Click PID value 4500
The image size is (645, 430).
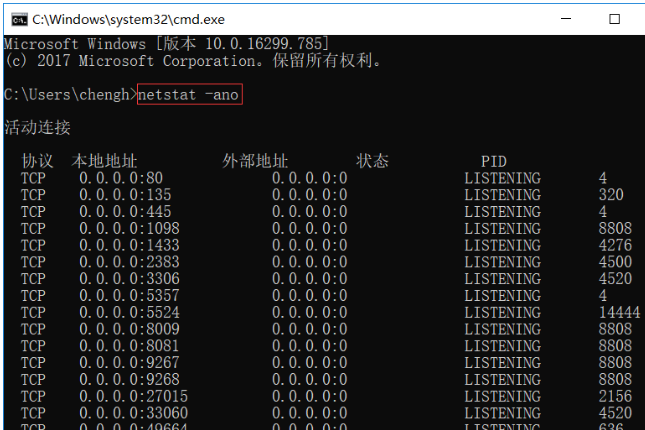click(615, 262)
